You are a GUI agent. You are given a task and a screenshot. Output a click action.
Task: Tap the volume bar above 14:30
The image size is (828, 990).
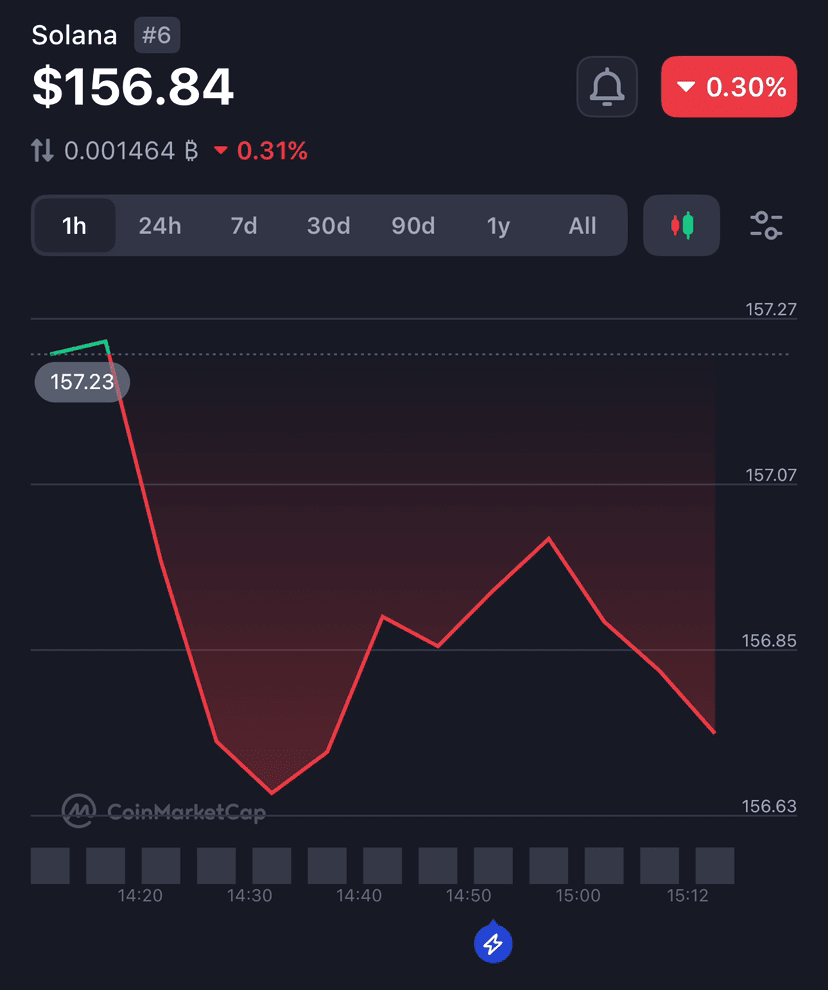pyautogui.click(x=272, y=865)
